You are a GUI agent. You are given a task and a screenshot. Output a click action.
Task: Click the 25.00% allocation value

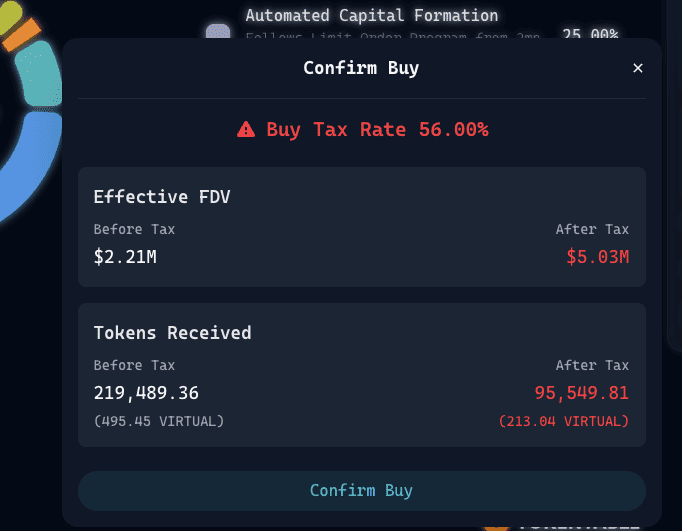[589, 34]
